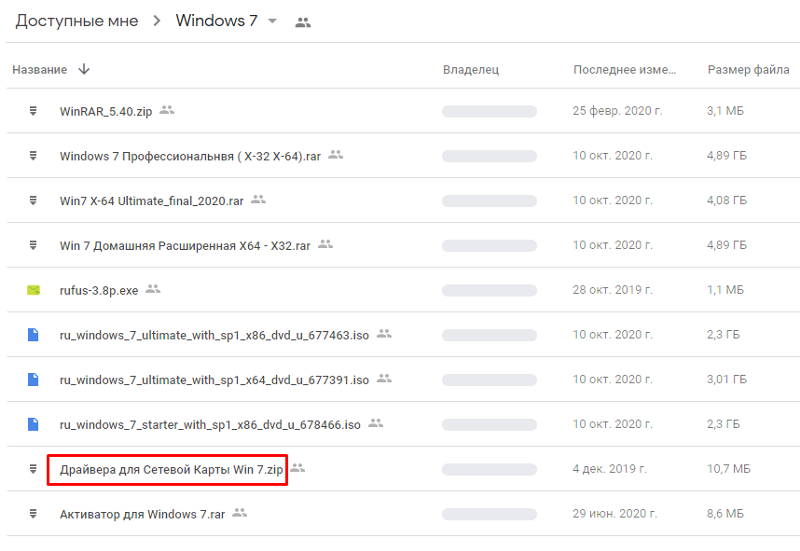Screen dimensions: 800x551
Task: Click the file size 8,6 МБ
Action: pos(725,514)
